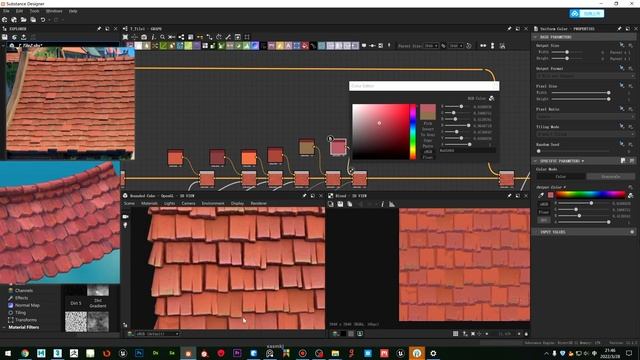
Task: Click Pick in the color editor
Action: [427, 123]
